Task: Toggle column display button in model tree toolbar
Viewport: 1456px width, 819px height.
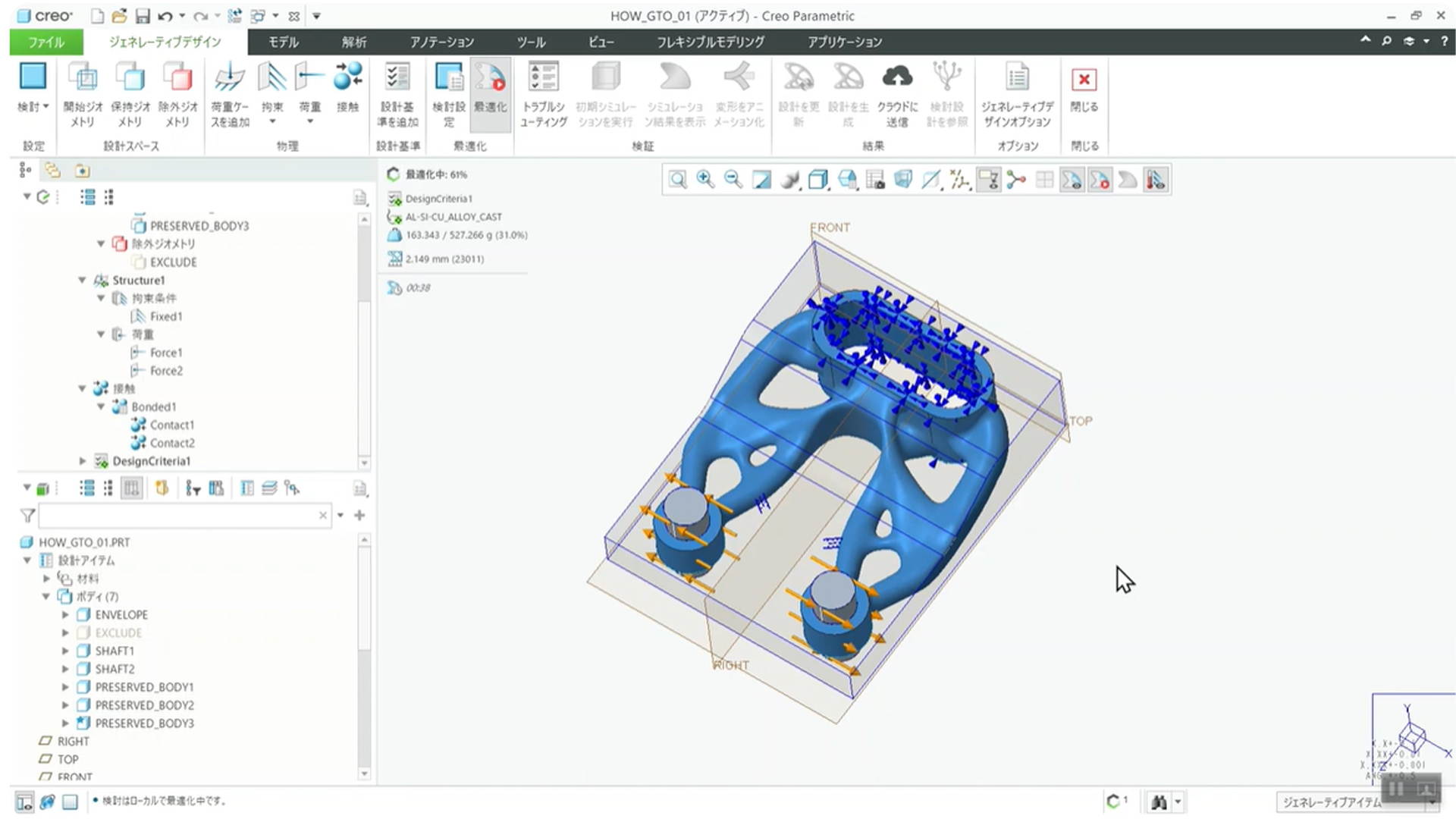Action: point(131,488)
